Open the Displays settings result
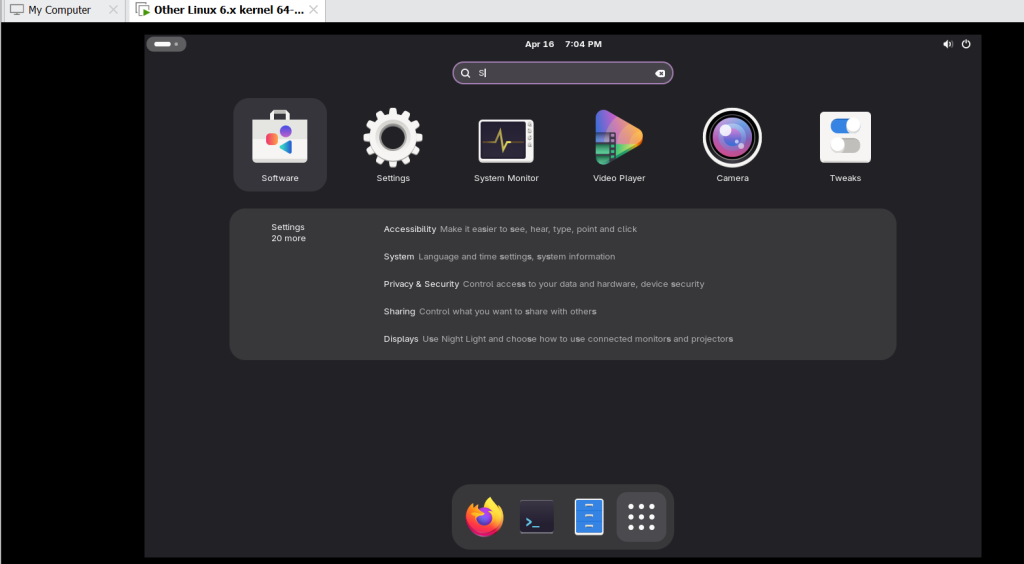 [x=401, y=339]
